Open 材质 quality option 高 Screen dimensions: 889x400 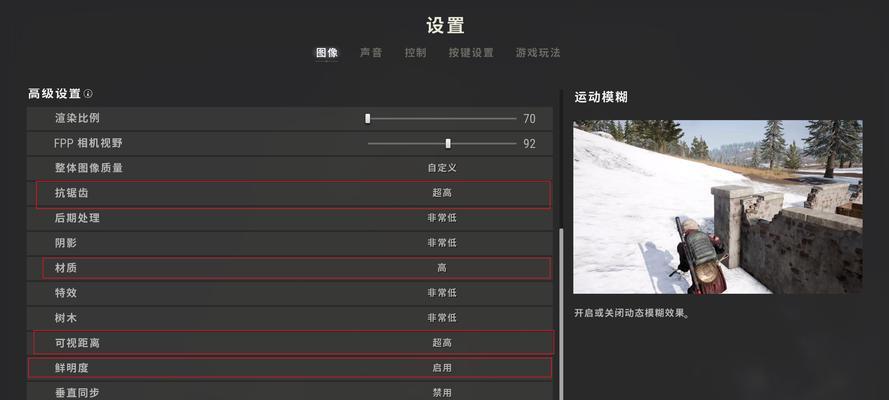pyautogui.click(x=442, y=268)
